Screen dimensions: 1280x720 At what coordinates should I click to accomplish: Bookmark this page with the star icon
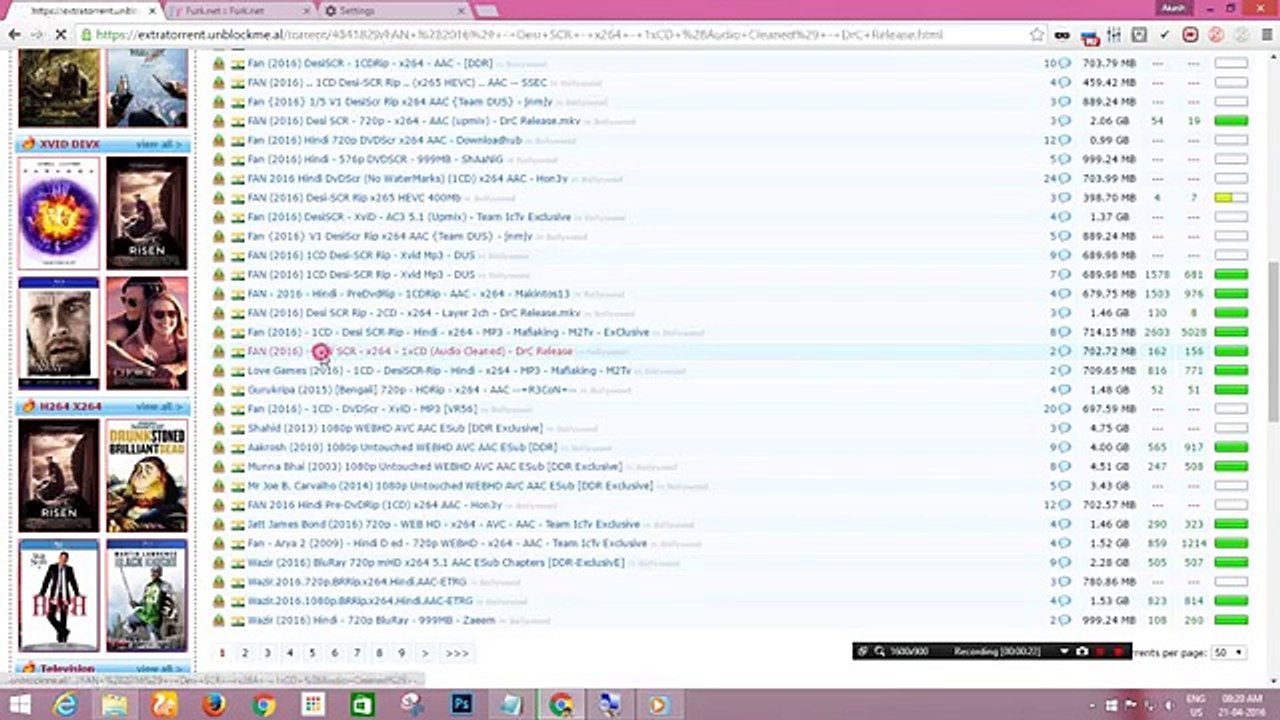[x=1037, y=34]
